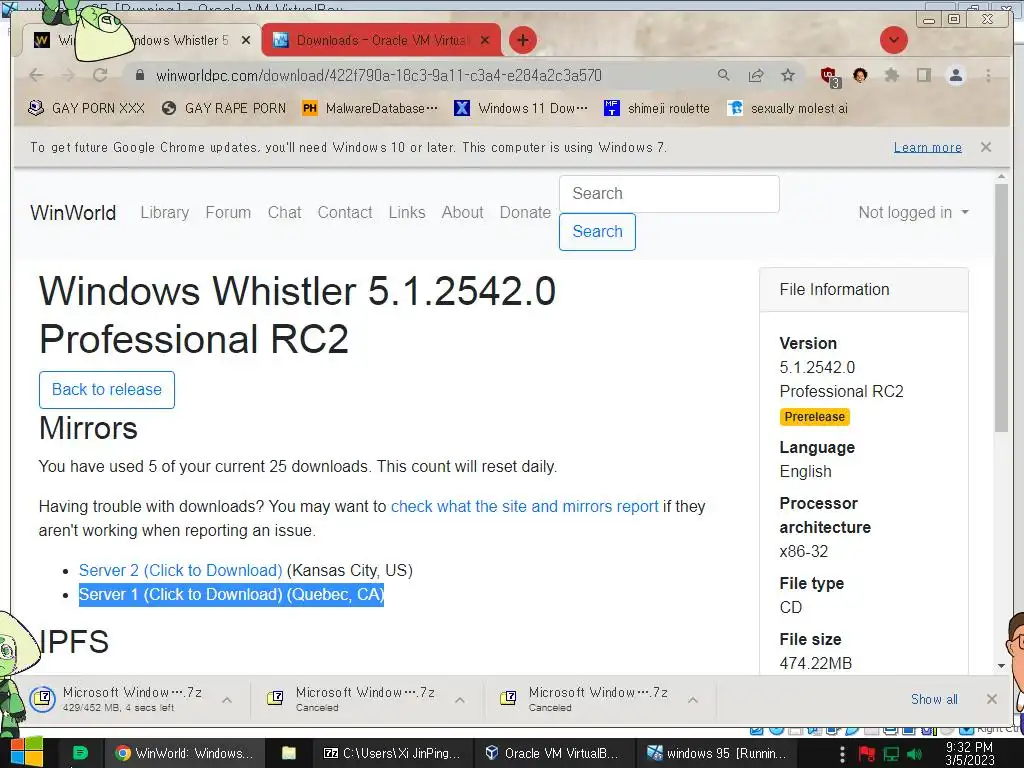The image size is (1024, 768).
Task: Click the browser forward arrow
Action: 68,75
